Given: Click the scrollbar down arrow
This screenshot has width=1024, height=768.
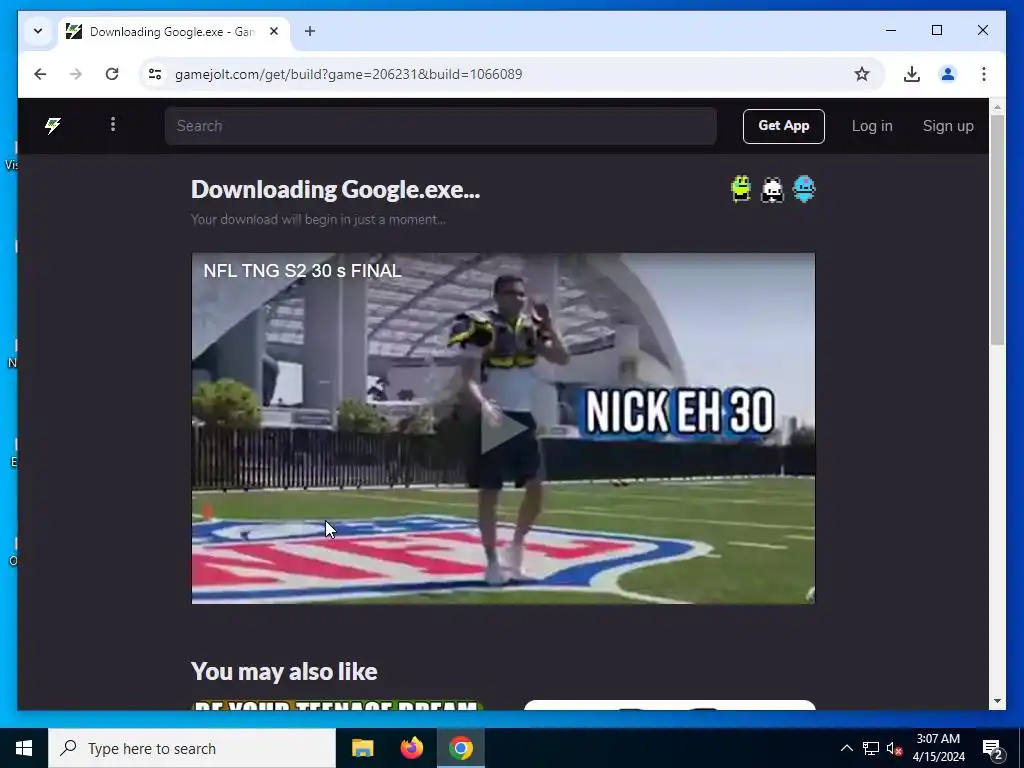Looking at the screenshot, I should (997, 701).
